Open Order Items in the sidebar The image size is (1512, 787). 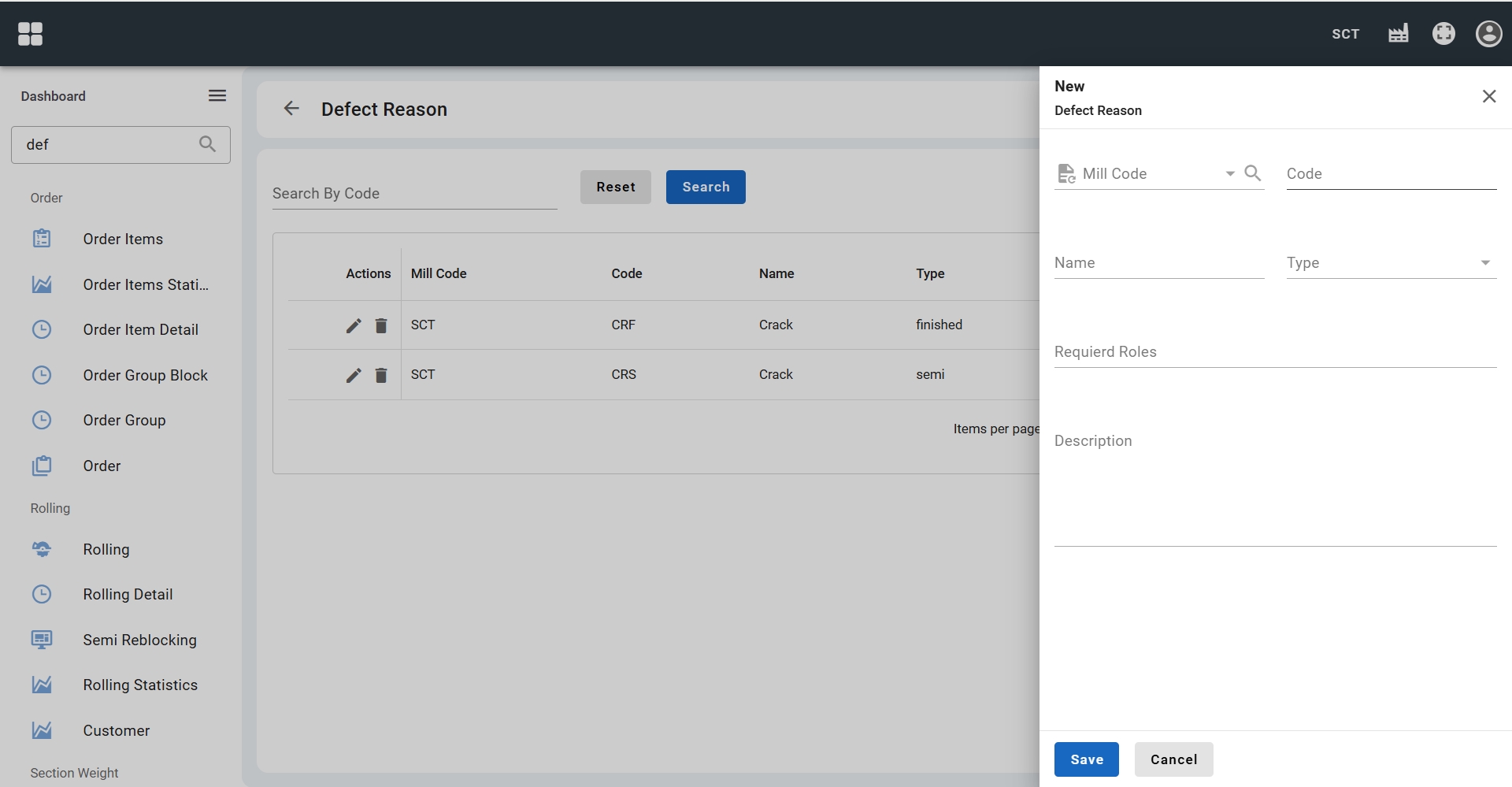click(123, 239)
